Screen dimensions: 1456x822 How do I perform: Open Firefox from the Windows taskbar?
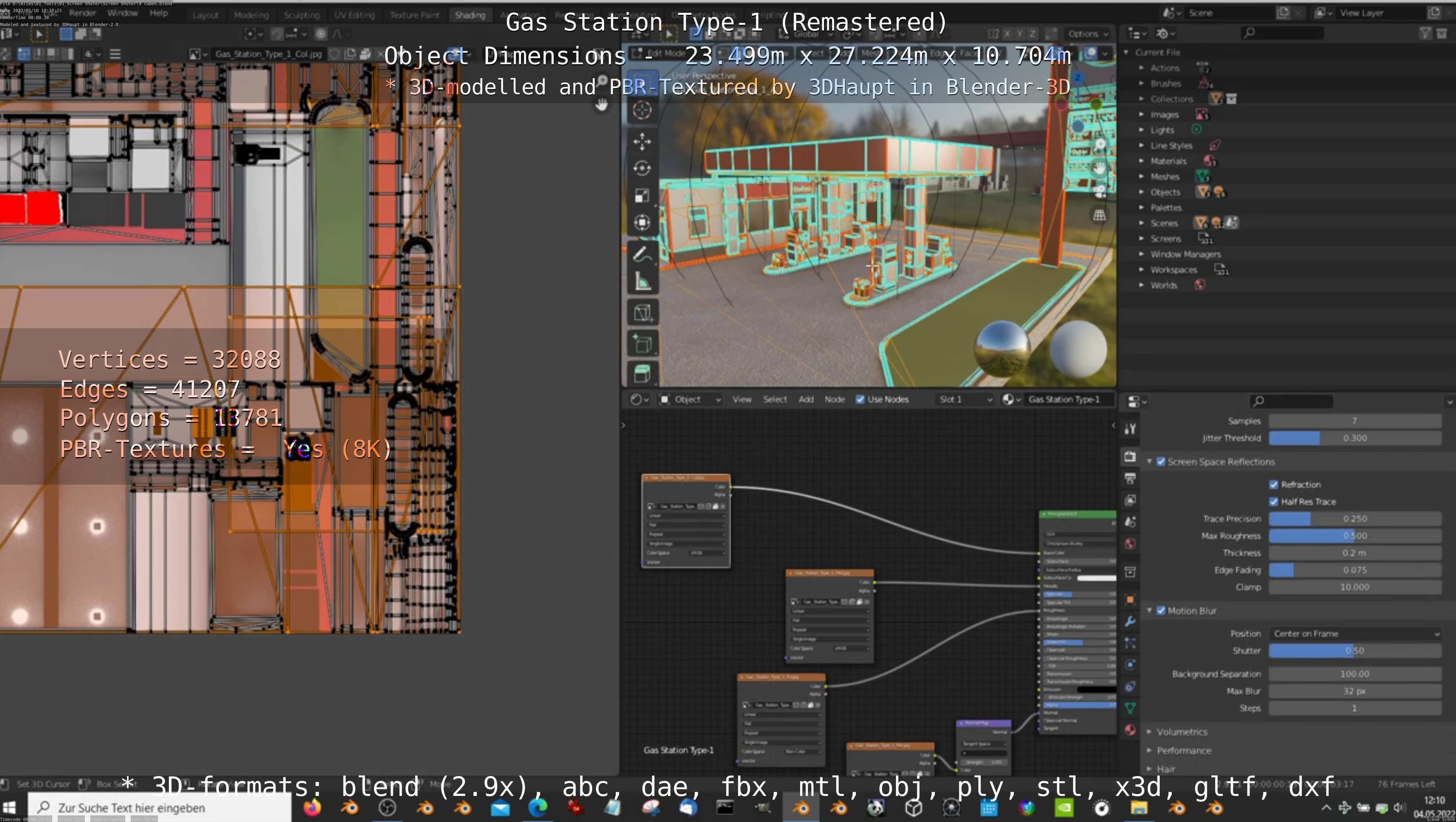[311, 808]
